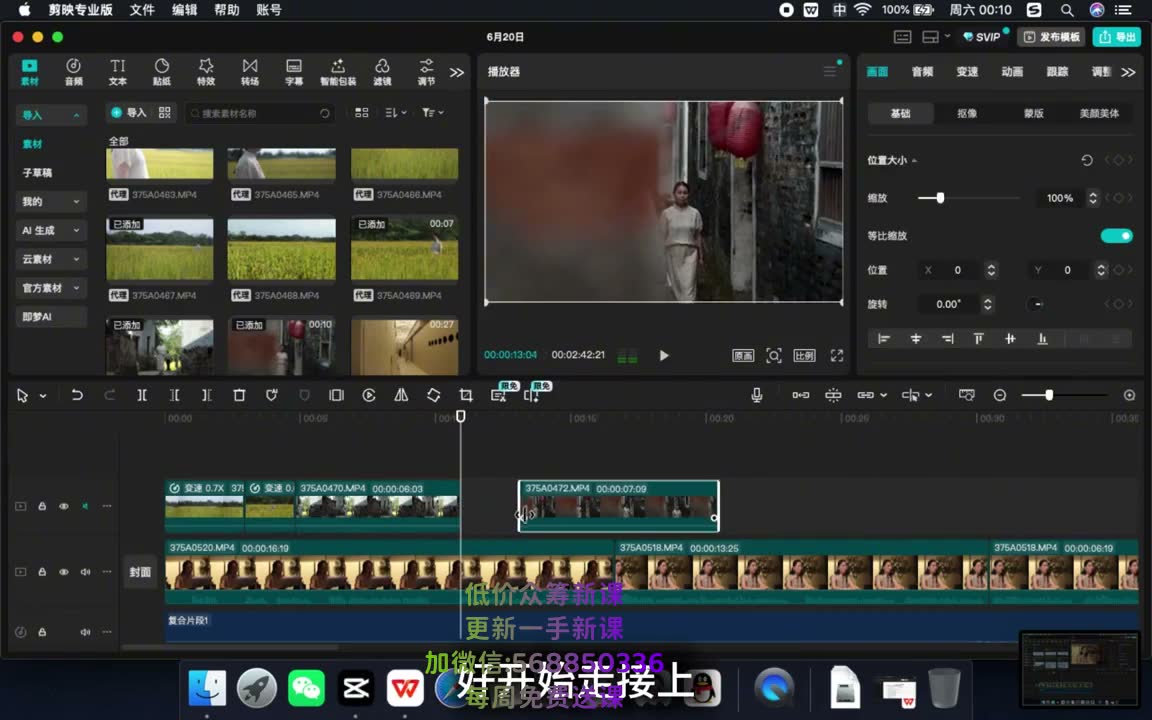Reset 位置大小 with the circular arrow
The image size is (1152, 720).
(x=1087, y=160)
